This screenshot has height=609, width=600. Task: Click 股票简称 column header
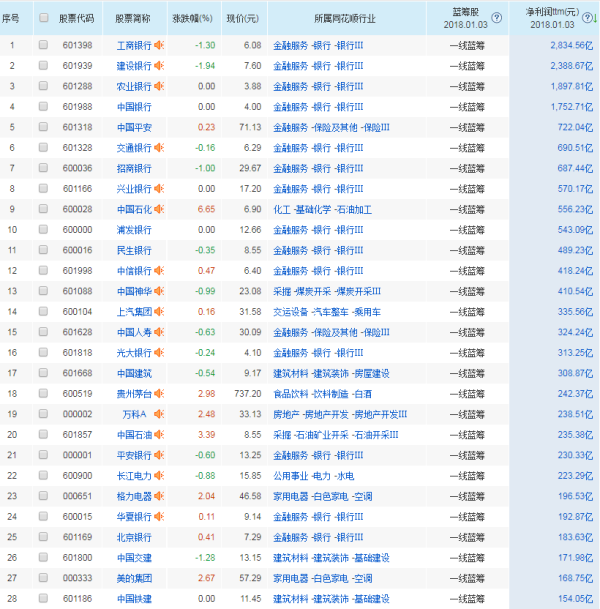pos(133,18)
